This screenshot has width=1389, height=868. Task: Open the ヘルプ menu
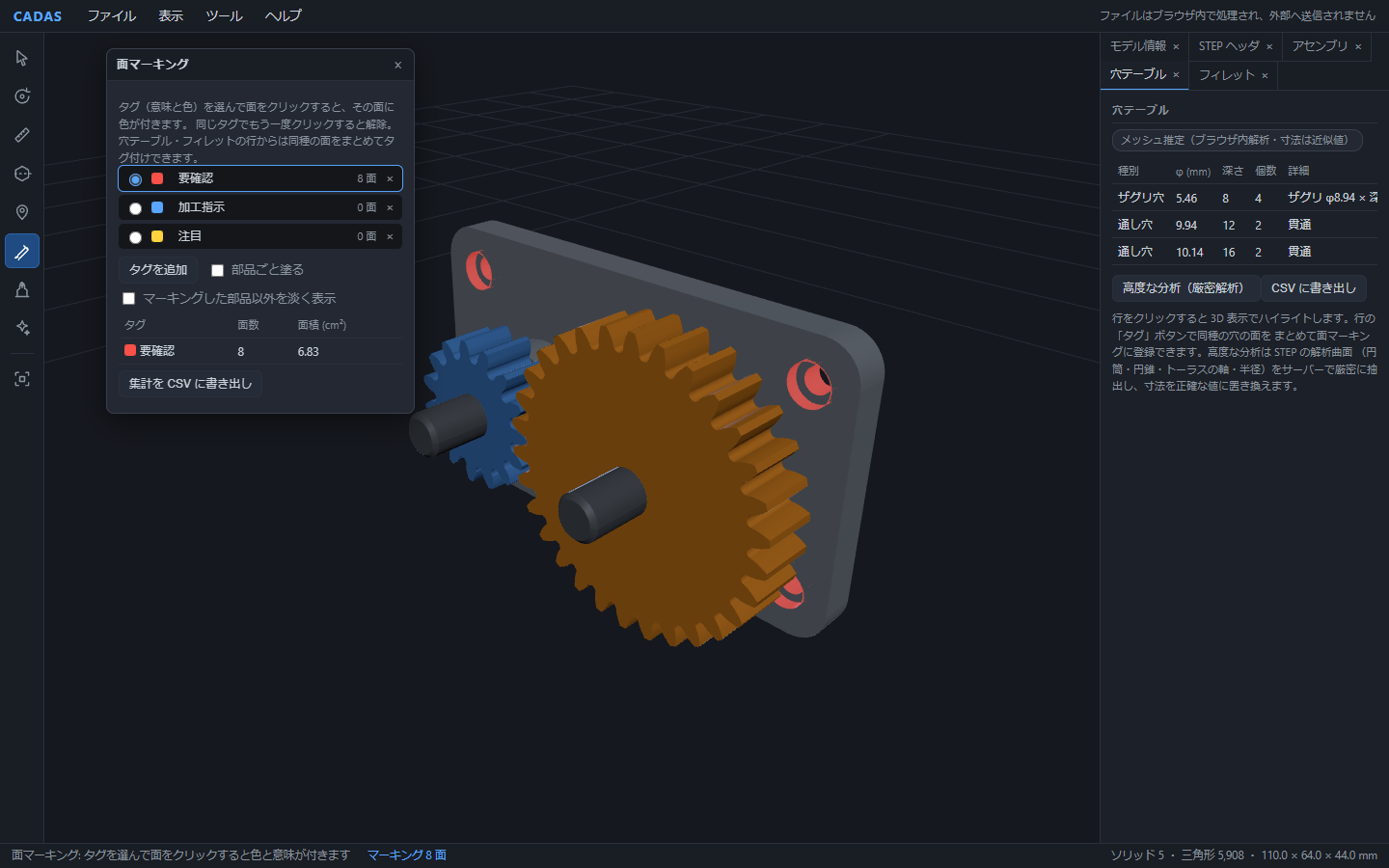point(284,15)
